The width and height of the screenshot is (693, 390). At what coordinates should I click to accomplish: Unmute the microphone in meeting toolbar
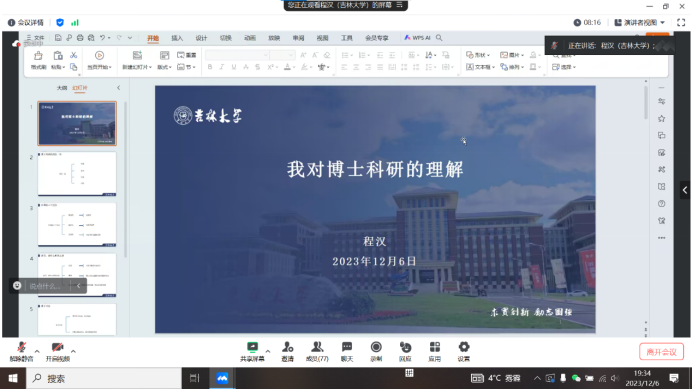click(22, 352)
